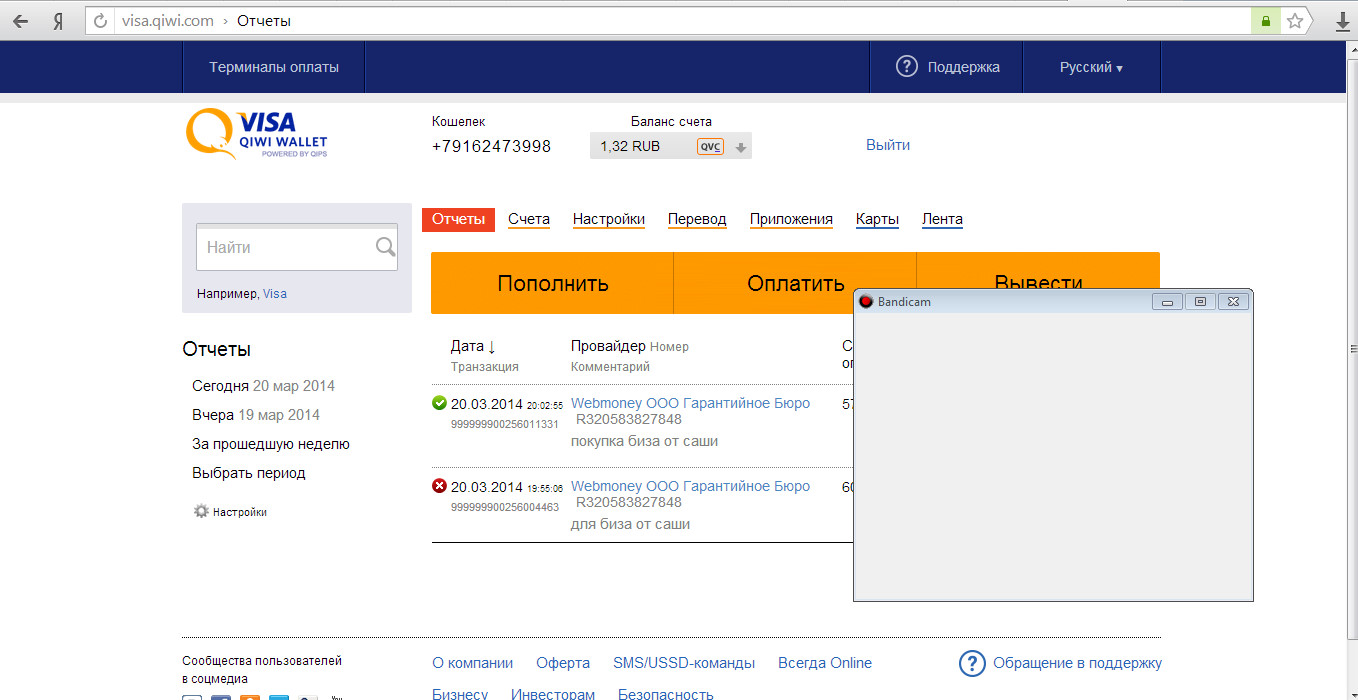1358x700 pixels.
Task: Open the Лента tab
Action: click(x=942, y=219)
